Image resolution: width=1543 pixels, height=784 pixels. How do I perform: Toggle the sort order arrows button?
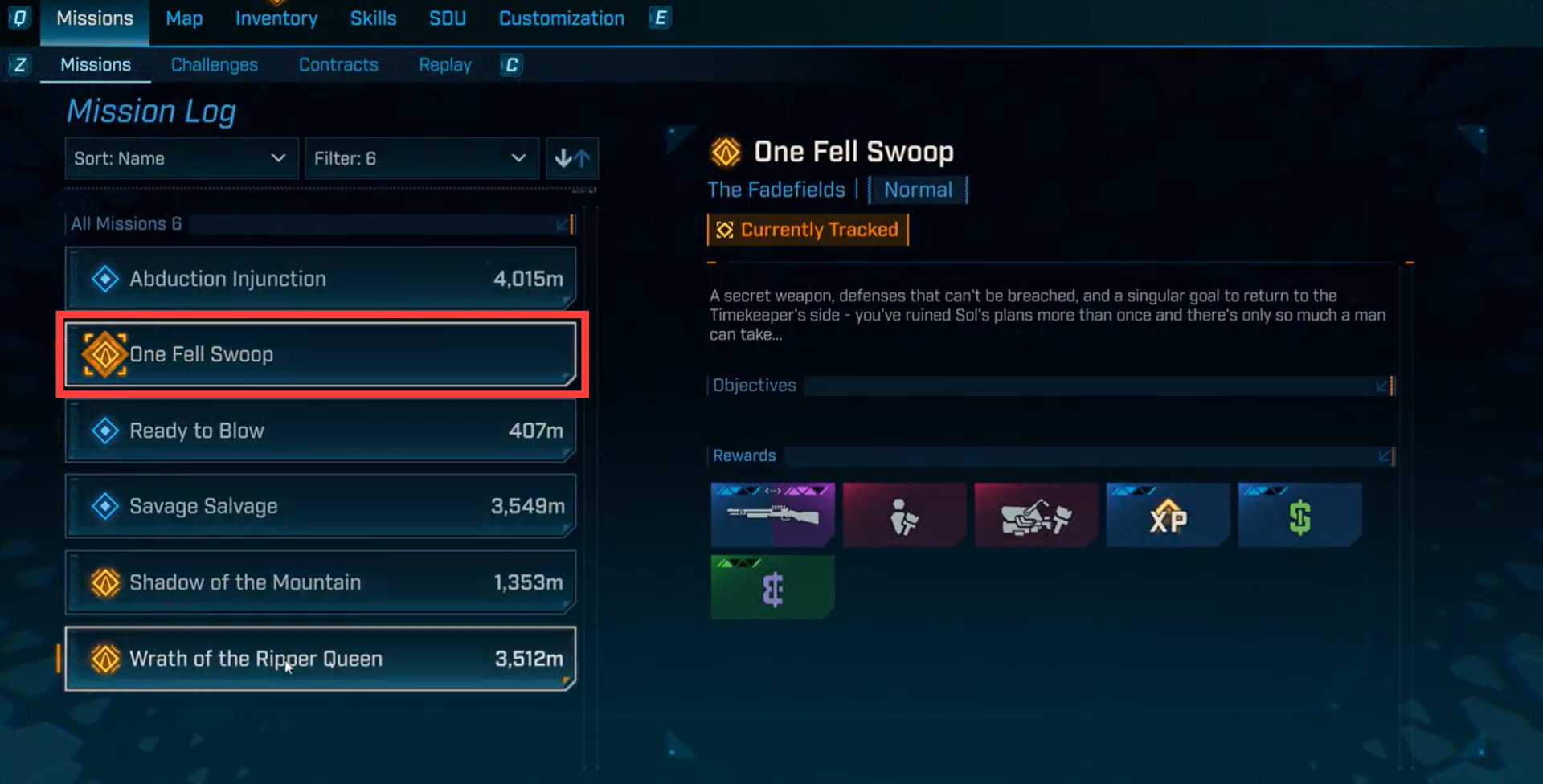pyautogui.click(x=572, y=158)
